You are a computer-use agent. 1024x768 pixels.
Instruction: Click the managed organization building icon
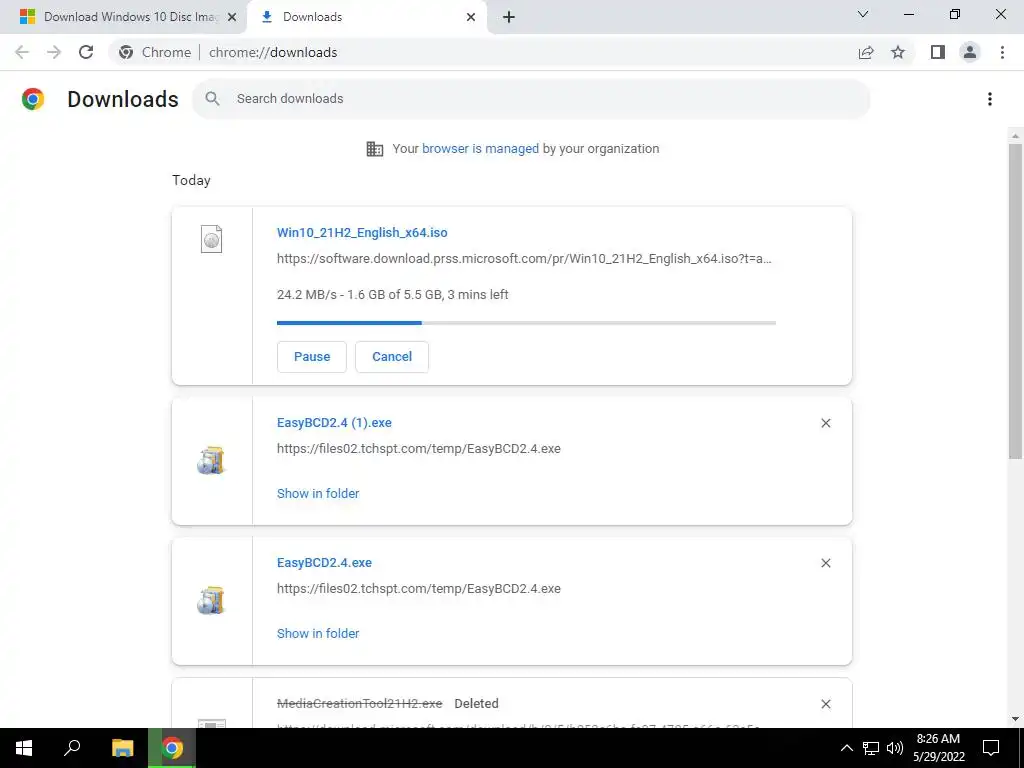[x=375, y=149]
